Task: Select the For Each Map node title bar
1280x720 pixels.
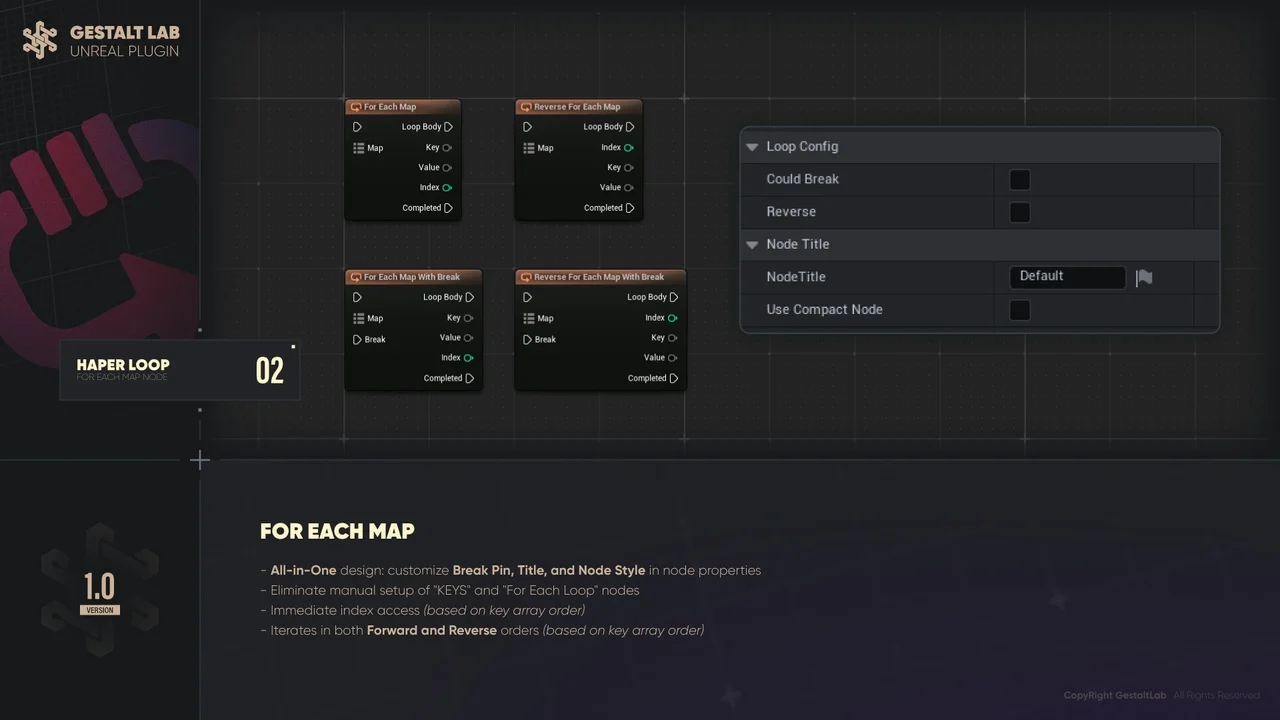Action: 402,107
